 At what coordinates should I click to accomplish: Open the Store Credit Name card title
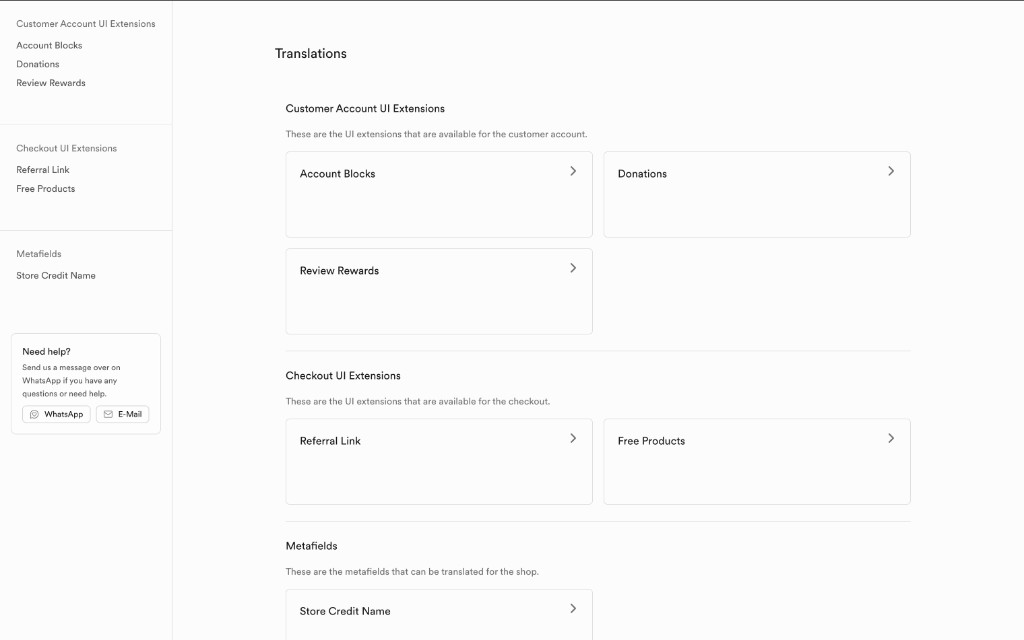(345, 611)
